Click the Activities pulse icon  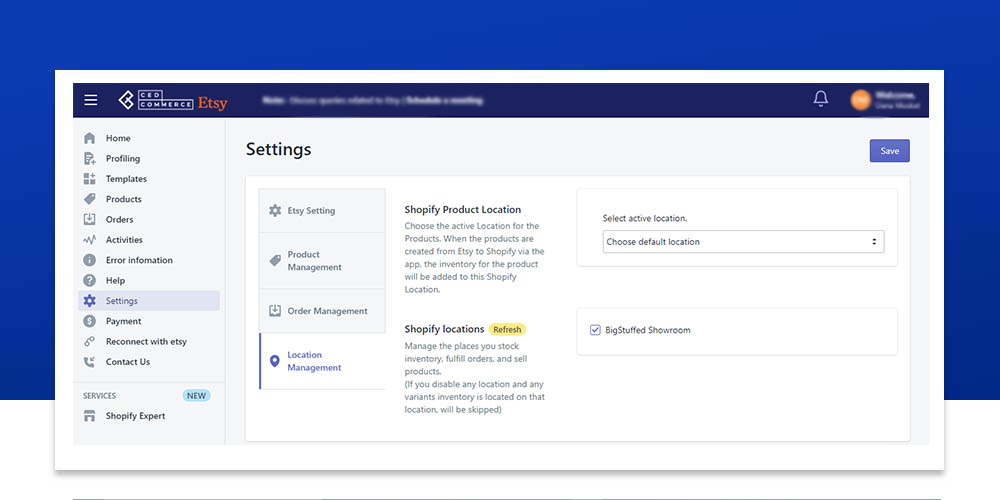(89, 240)
